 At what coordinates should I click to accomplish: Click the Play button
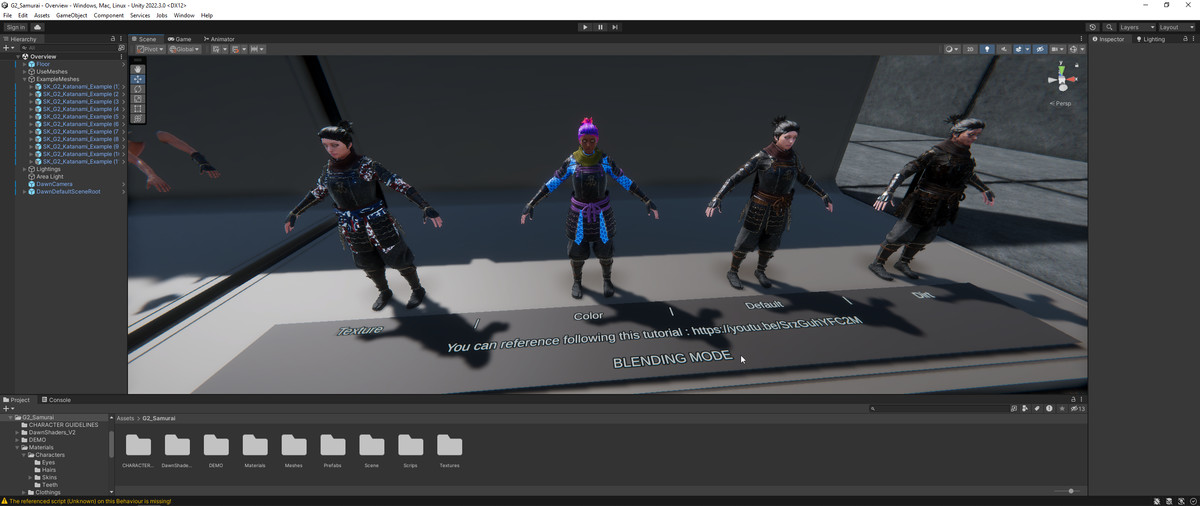click(585, 27)
